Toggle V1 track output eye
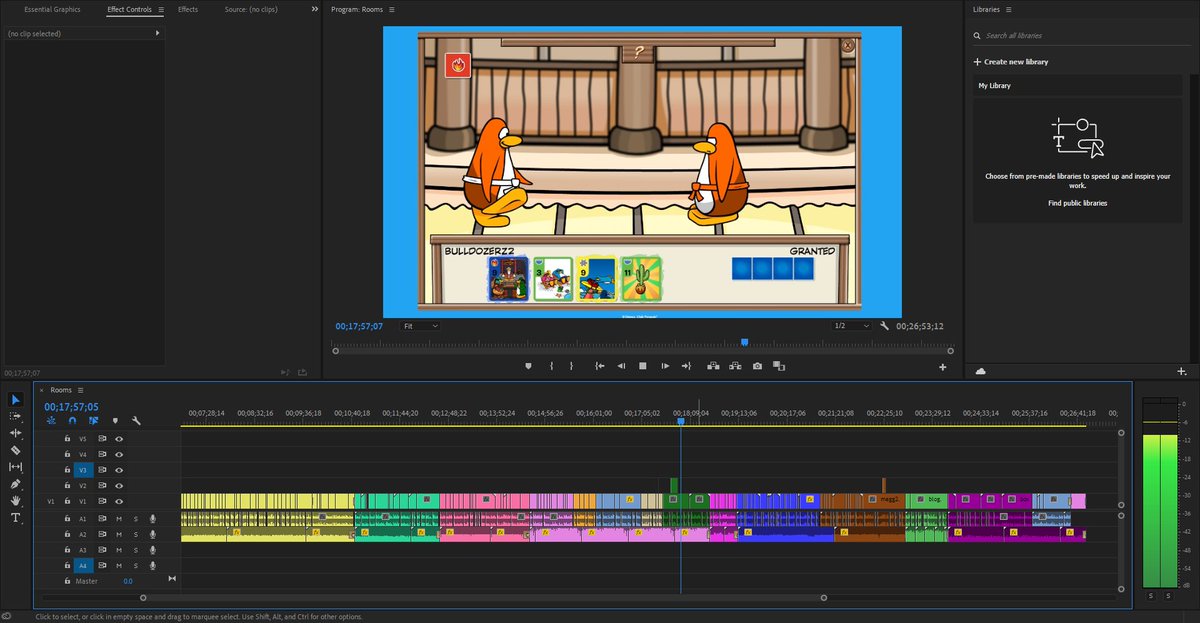 [118, 501]
